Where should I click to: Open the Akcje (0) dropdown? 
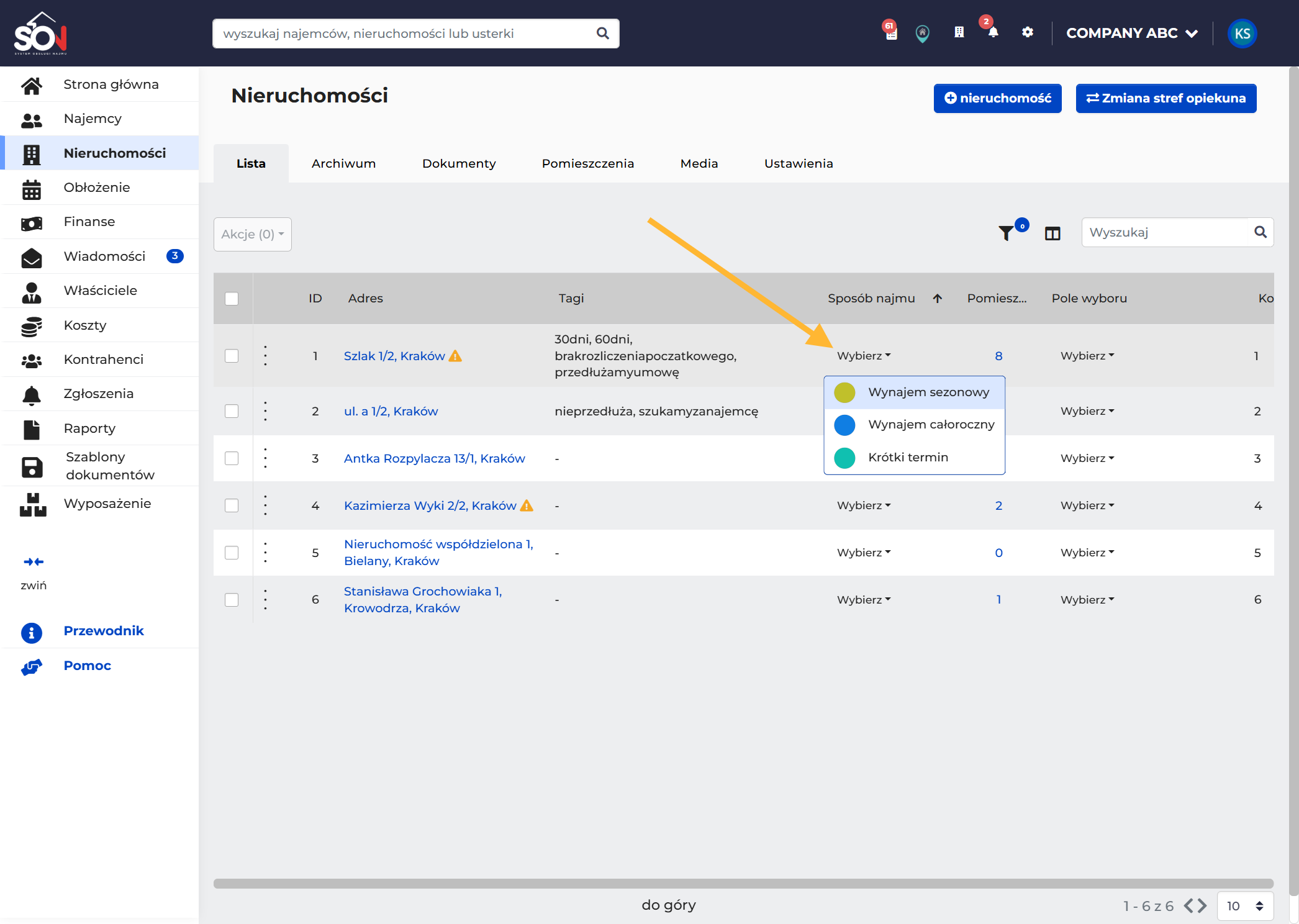[253, 234]
